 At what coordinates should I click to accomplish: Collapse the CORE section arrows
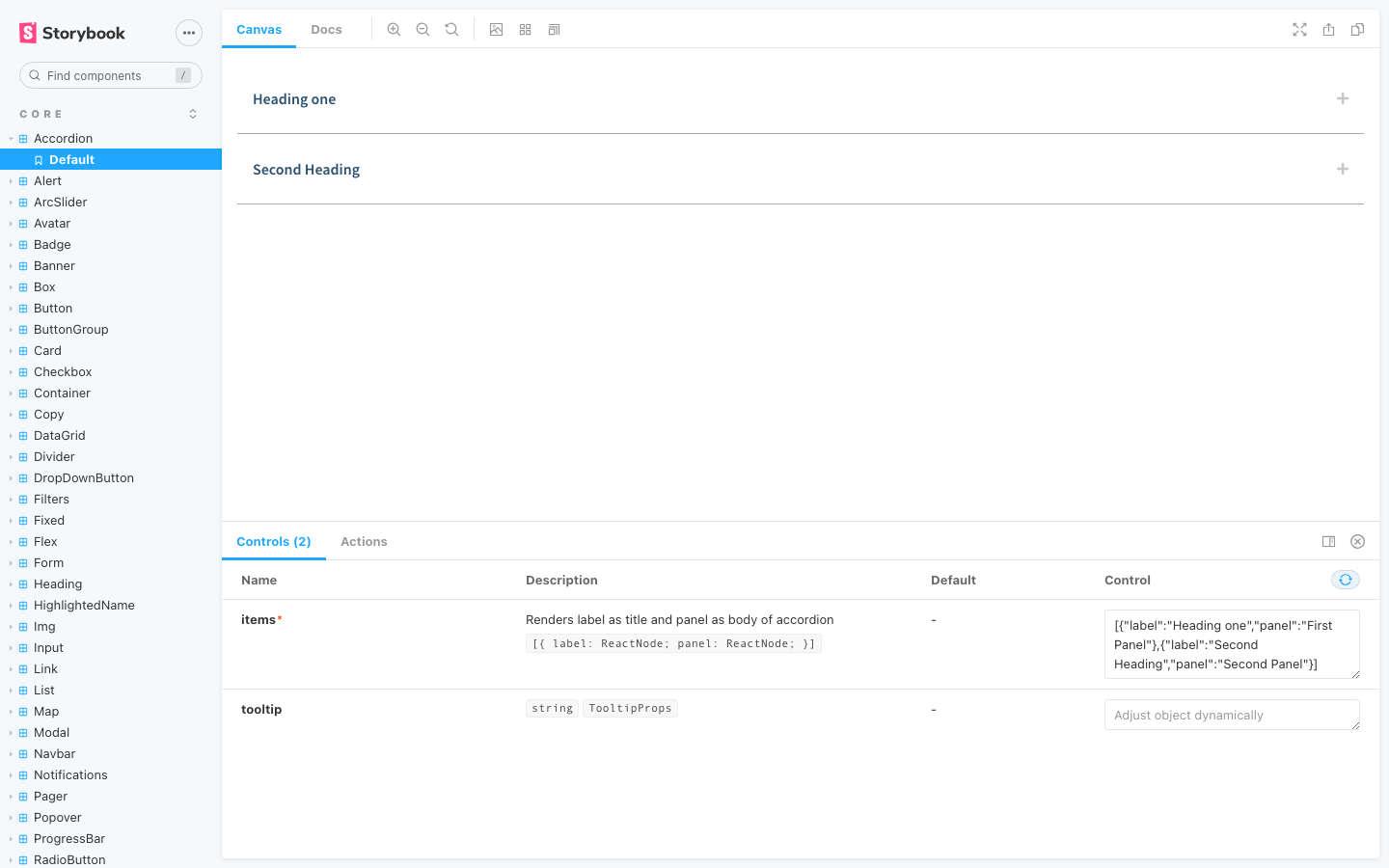click(193, 114)
